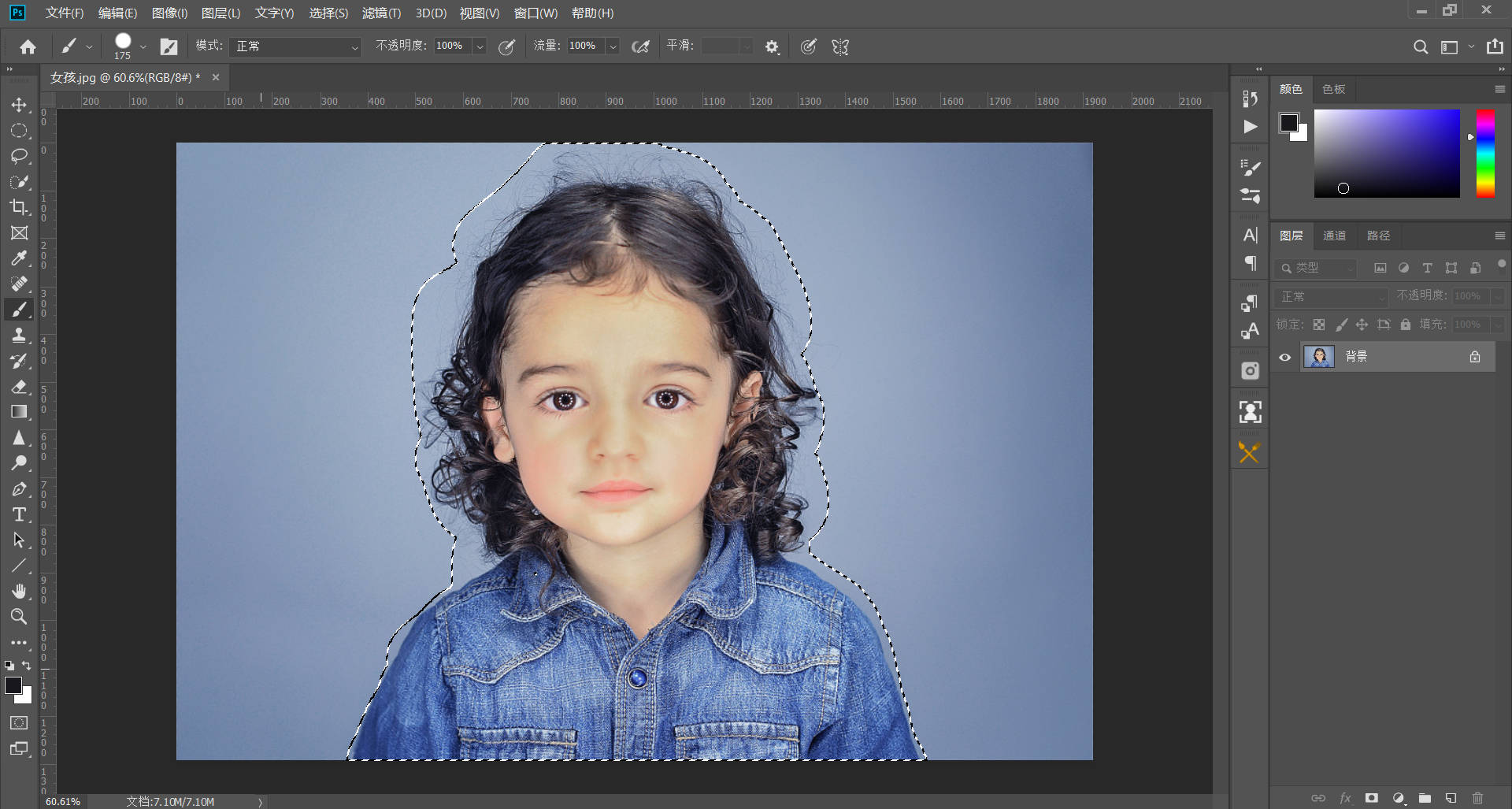1512x809 pixels.
Task: Toggle the brush settings panel button
Action: (169, 46)
